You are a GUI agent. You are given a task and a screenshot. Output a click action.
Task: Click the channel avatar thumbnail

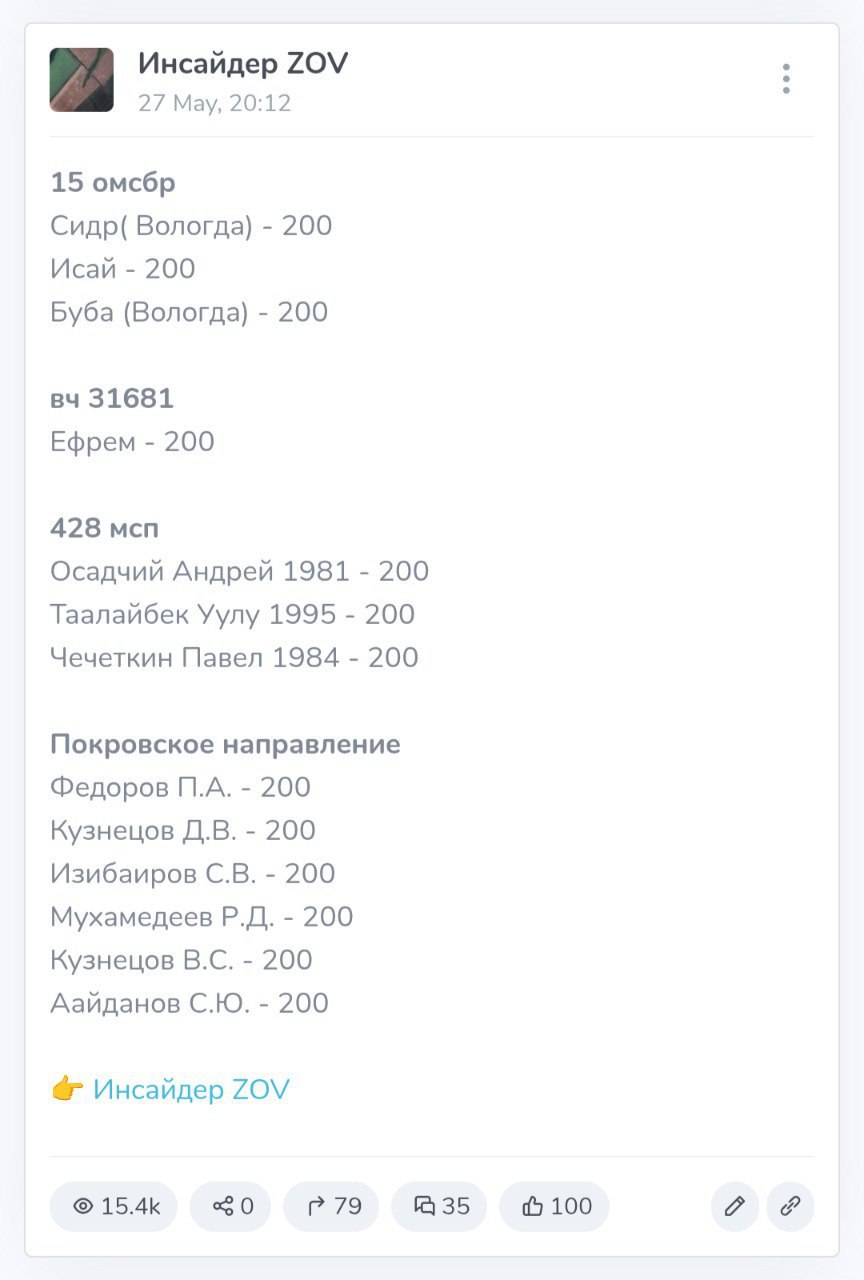pyautogui.click(x=82, y=80)
